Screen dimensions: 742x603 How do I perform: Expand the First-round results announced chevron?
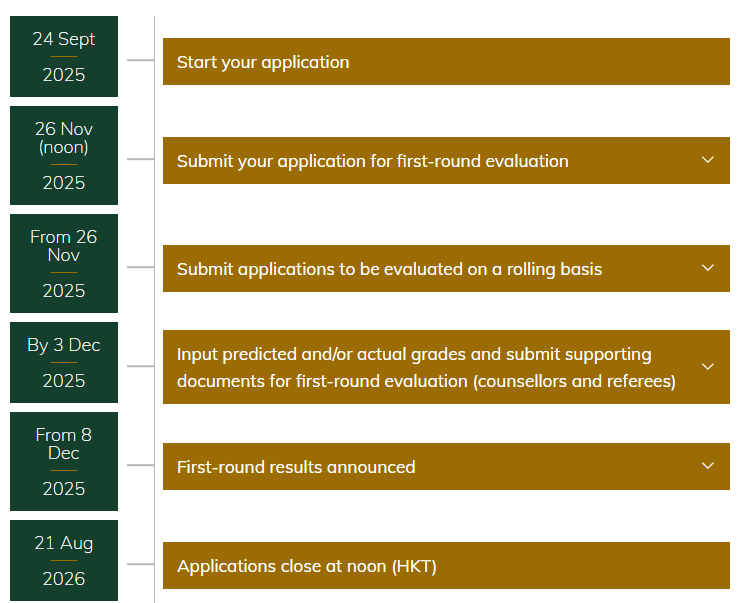(708, 466)
